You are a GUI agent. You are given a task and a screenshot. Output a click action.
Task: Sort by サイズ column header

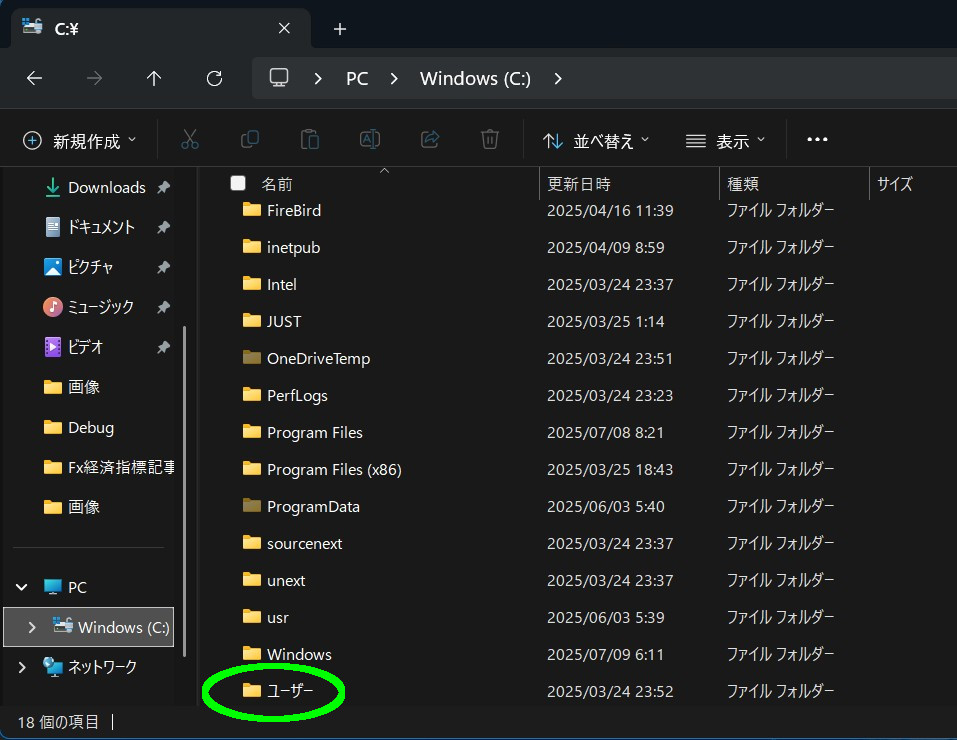coord(895,184)
